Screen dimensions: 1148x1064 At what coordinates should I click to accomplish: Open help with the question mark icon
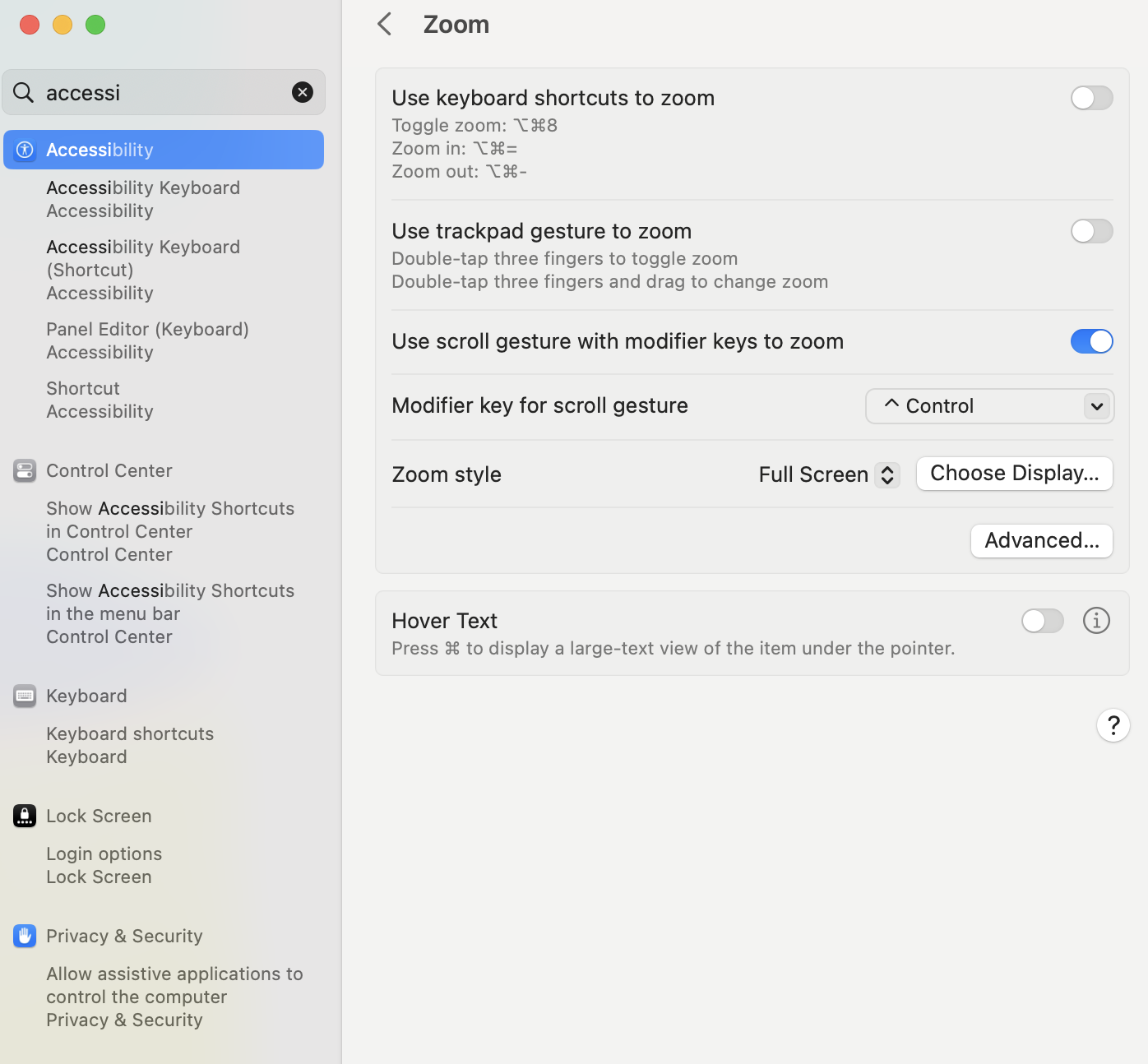1113,725
